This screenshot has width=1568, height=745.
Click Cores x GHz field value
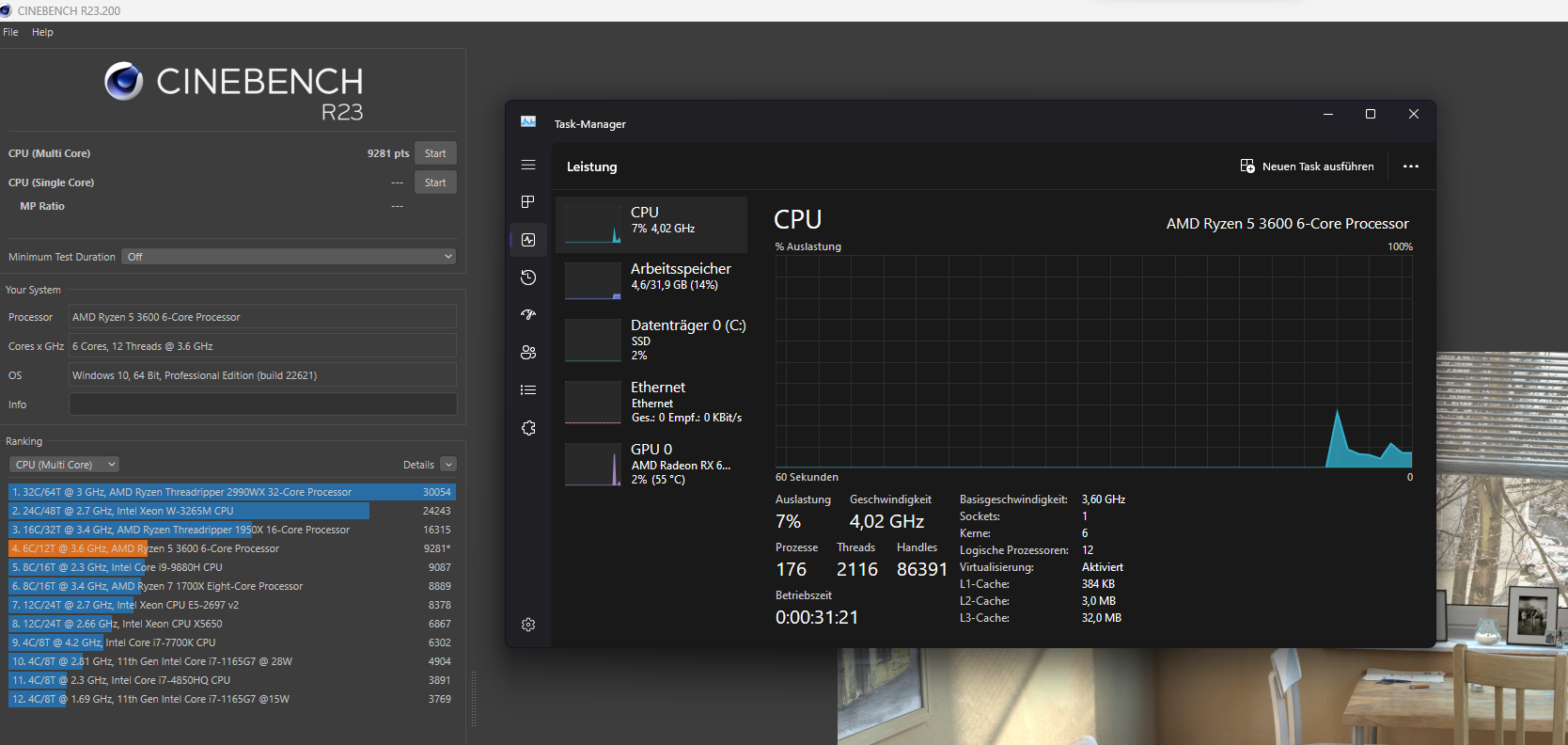pyautogui.click(x=263, y=346)
